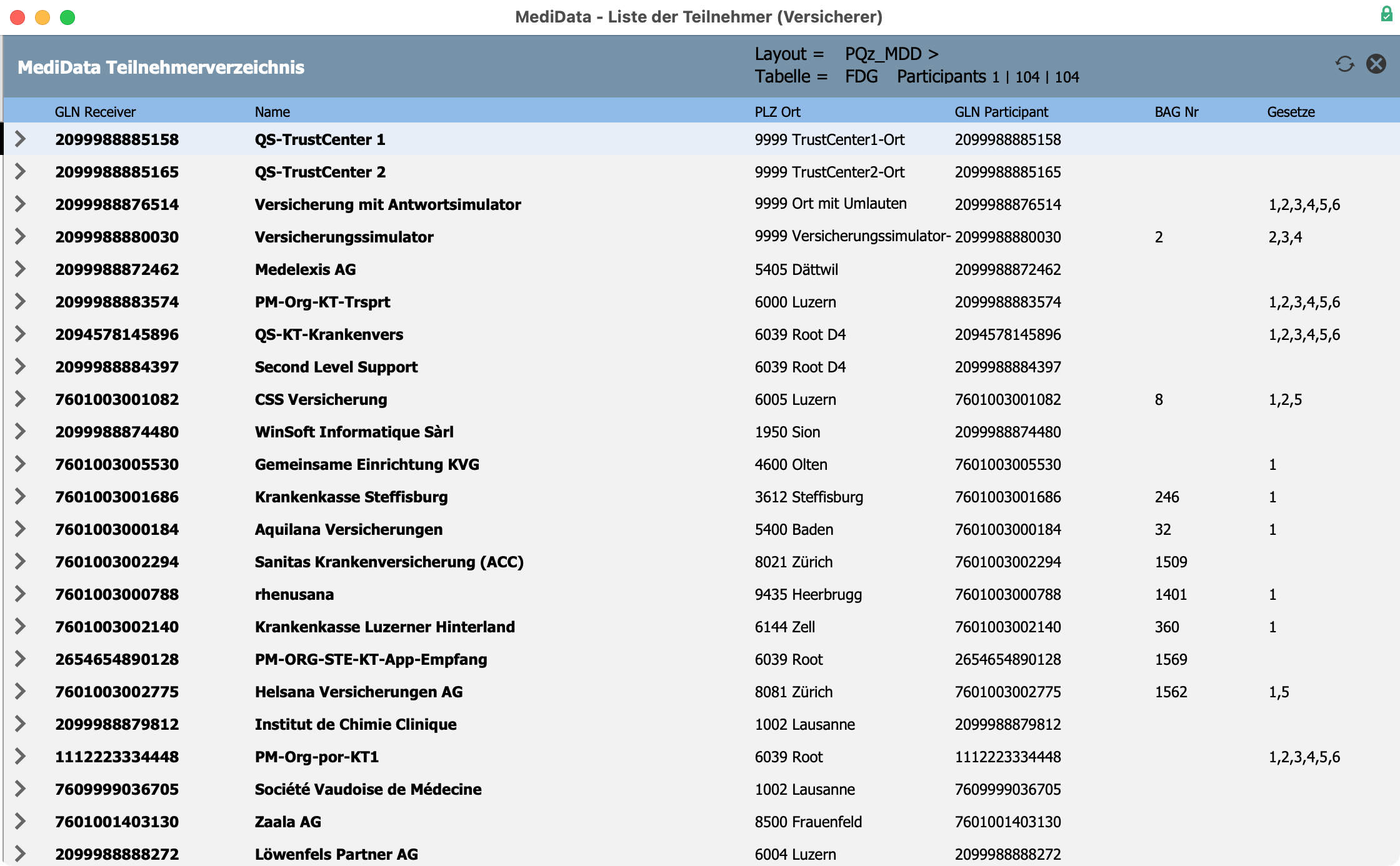Select name Versicherung mit Antwortsimulator

tap(387, 204)
